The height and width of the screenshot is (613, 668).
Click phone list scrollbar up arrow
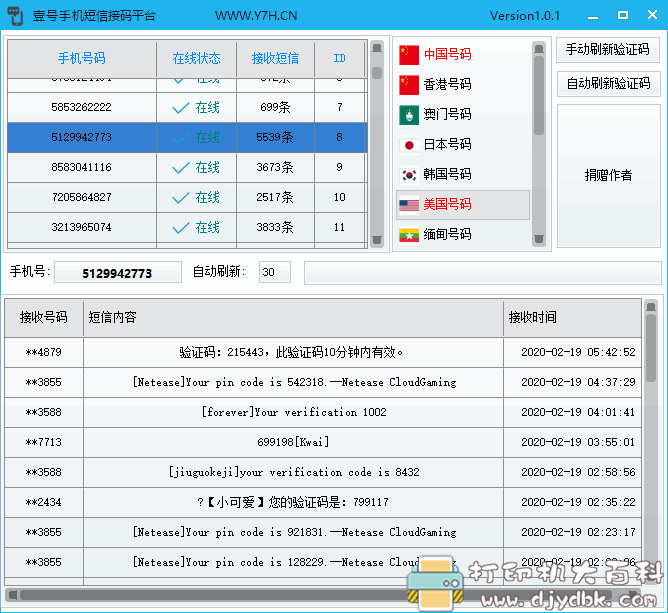tap(377, 48)
